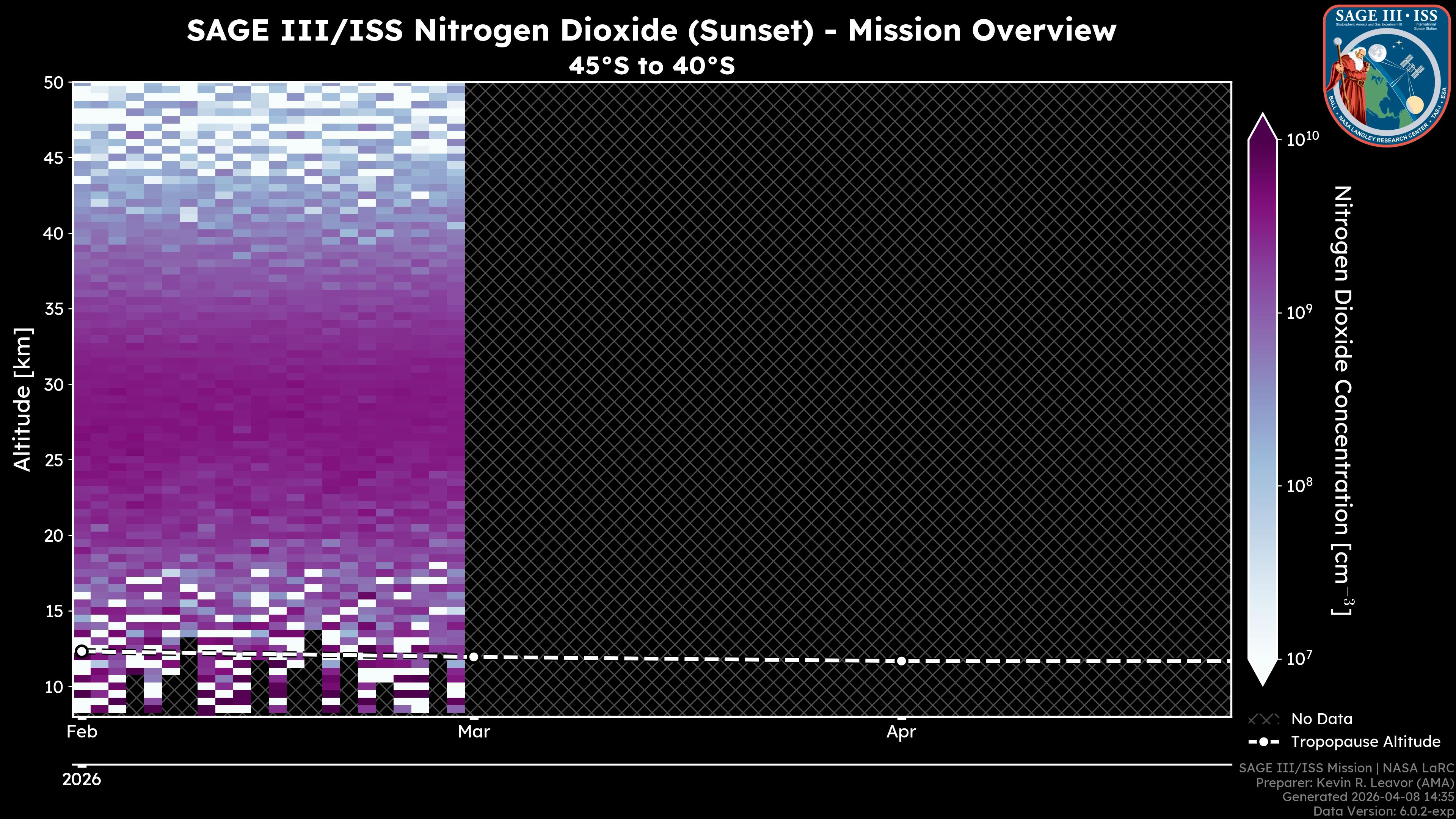Click the Apr x-axis label
Screen dimensions: 1456x819
pyautogui.click(x=901, y=732)
